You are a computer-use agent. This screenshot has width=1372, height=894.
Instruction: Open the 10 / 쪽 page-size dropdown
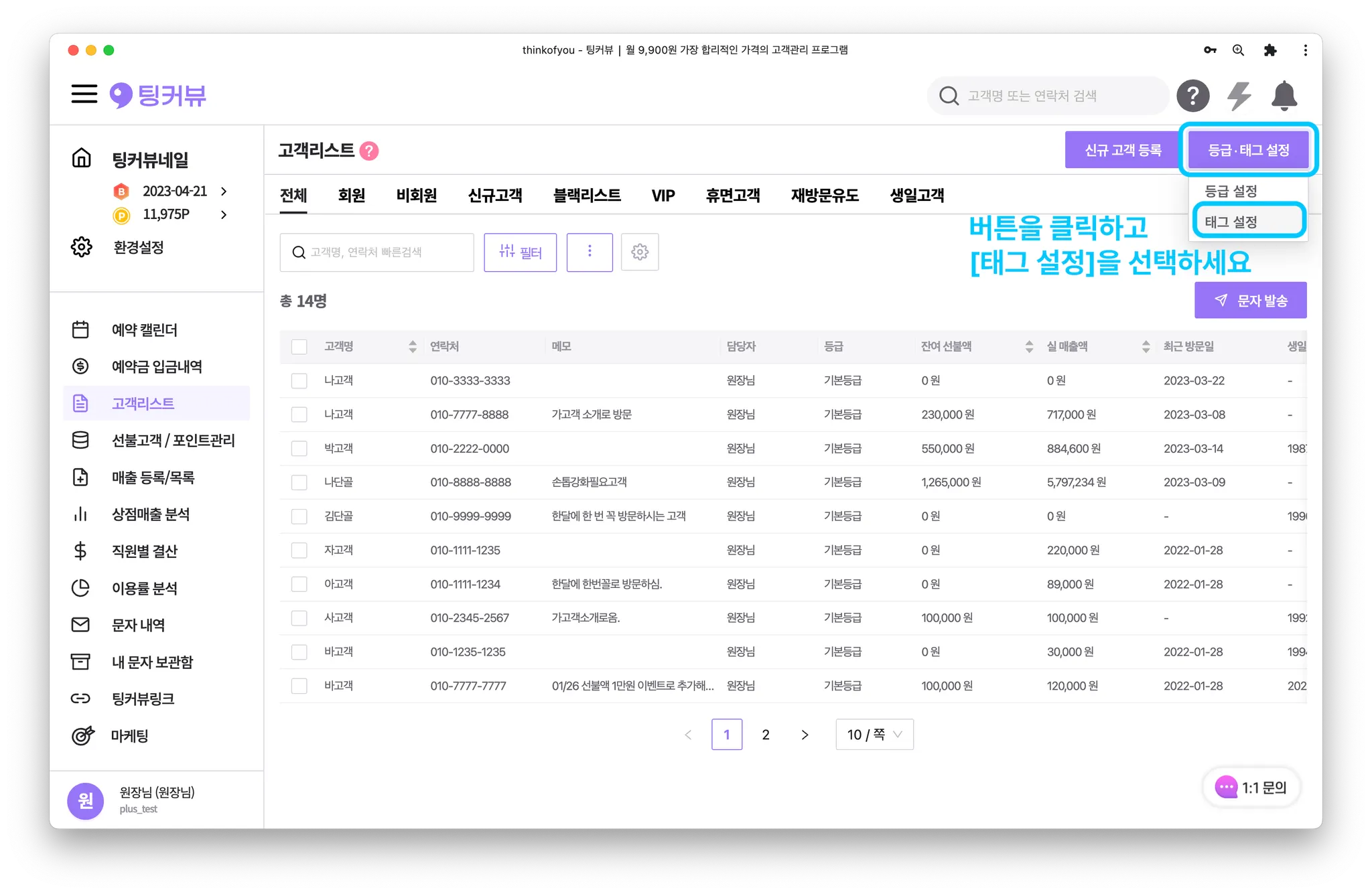click(874, 735)
